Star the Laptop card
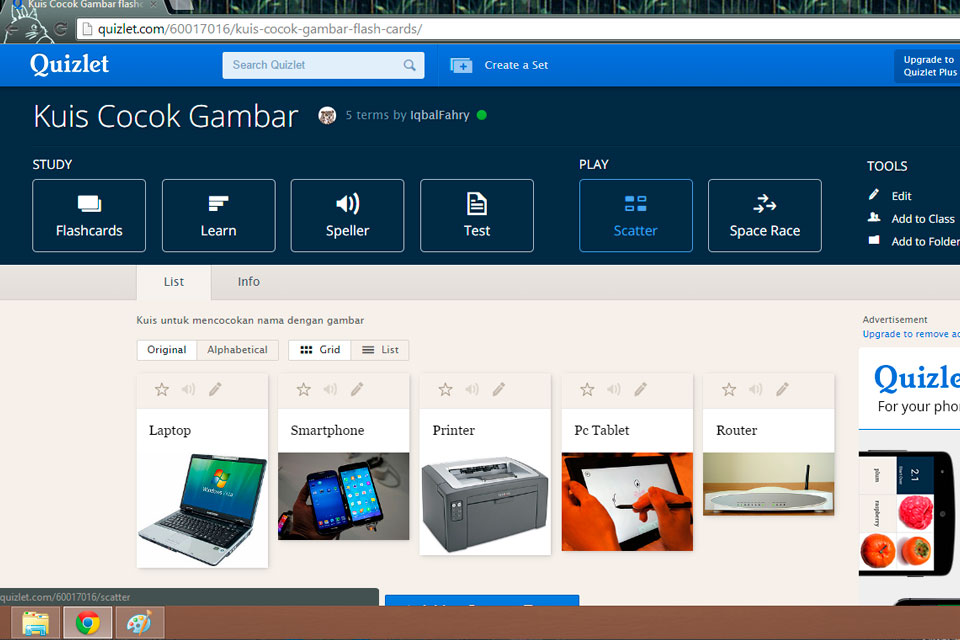 162,390
